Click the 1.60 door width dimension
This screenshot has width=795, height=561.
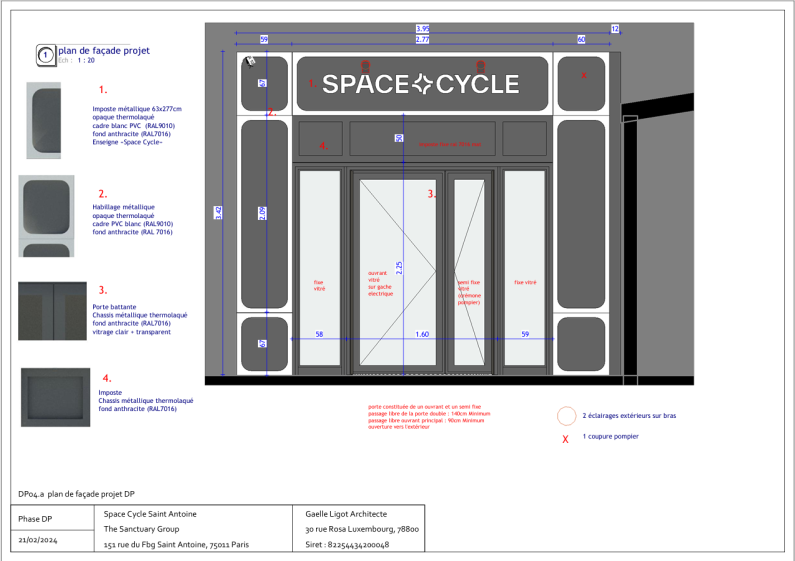tap(422, 334)
